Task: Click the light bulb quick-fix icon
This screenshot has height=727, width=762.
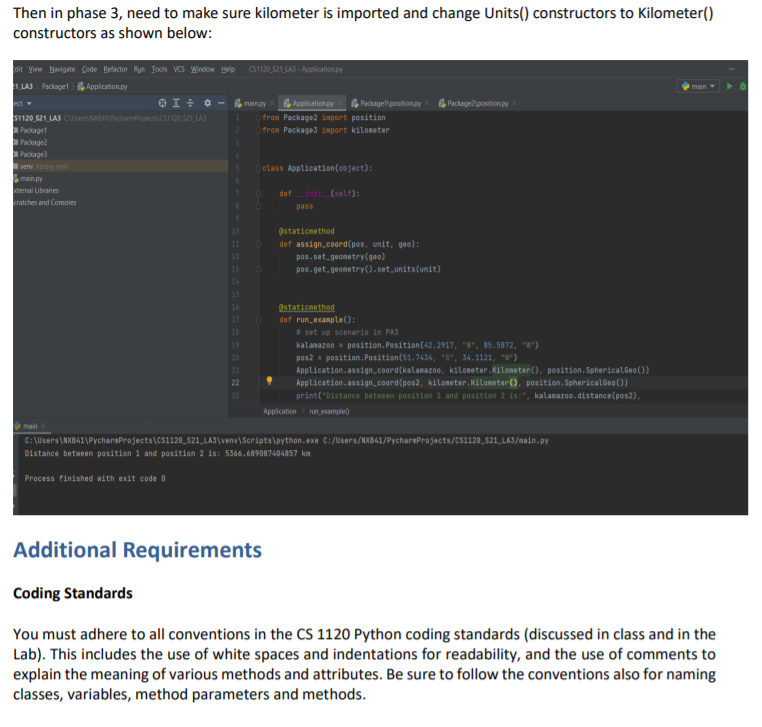Action: (x=269, y=381)
